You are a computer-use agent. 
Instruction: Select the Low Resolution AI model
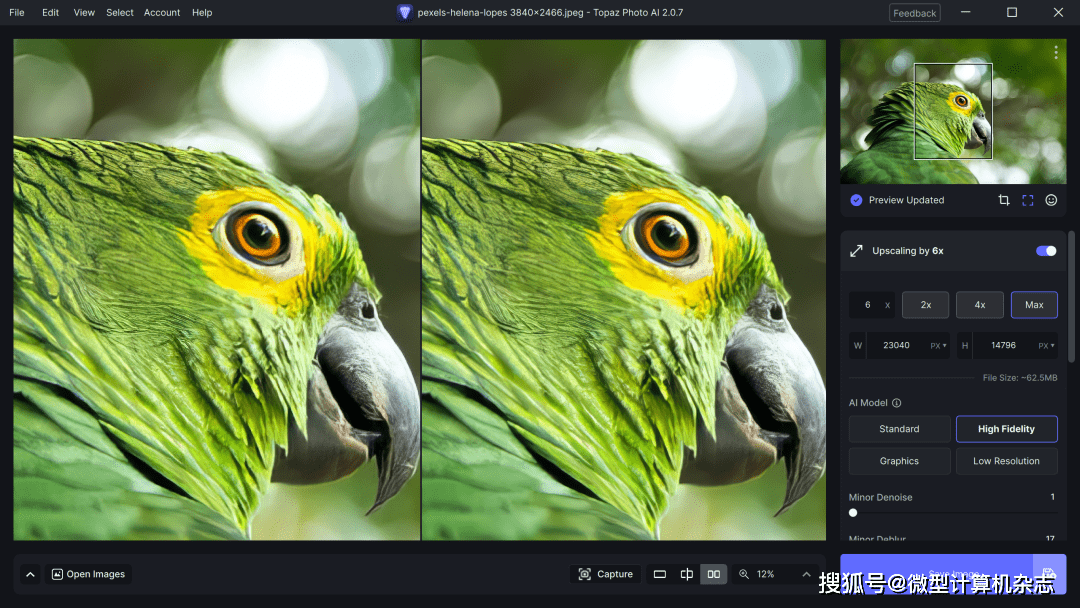point(1006,461)
